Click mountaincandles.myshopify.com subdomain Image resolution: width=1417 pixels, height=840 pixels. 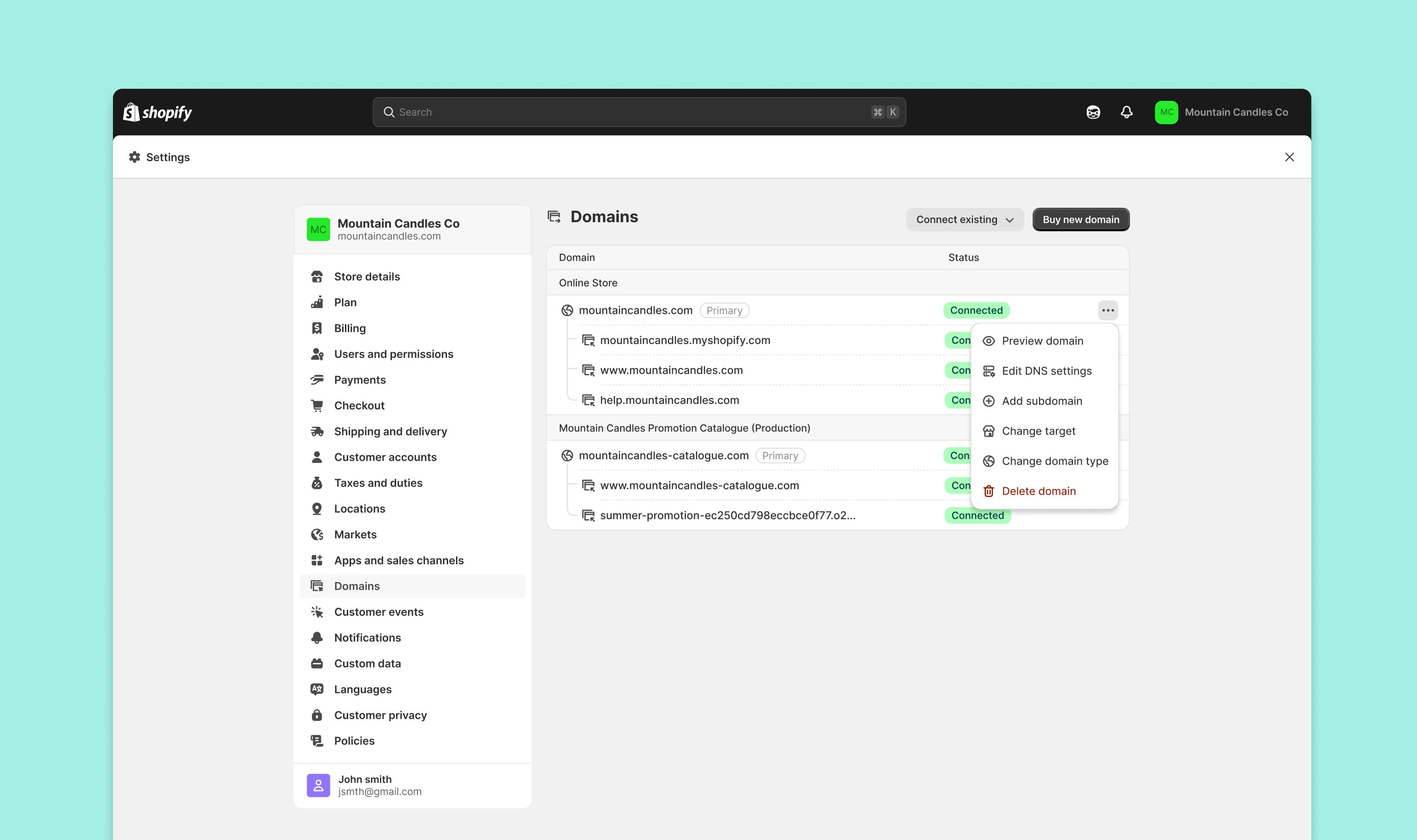click(685, 340)
